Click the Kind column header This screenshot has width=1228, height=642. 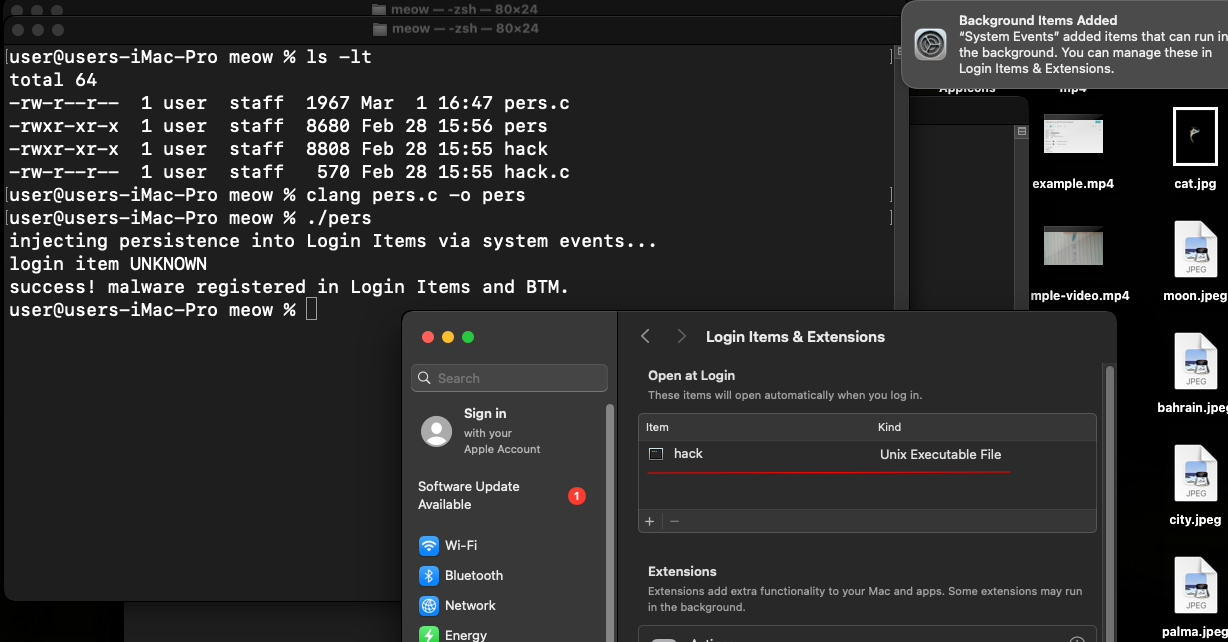[889, 427]
